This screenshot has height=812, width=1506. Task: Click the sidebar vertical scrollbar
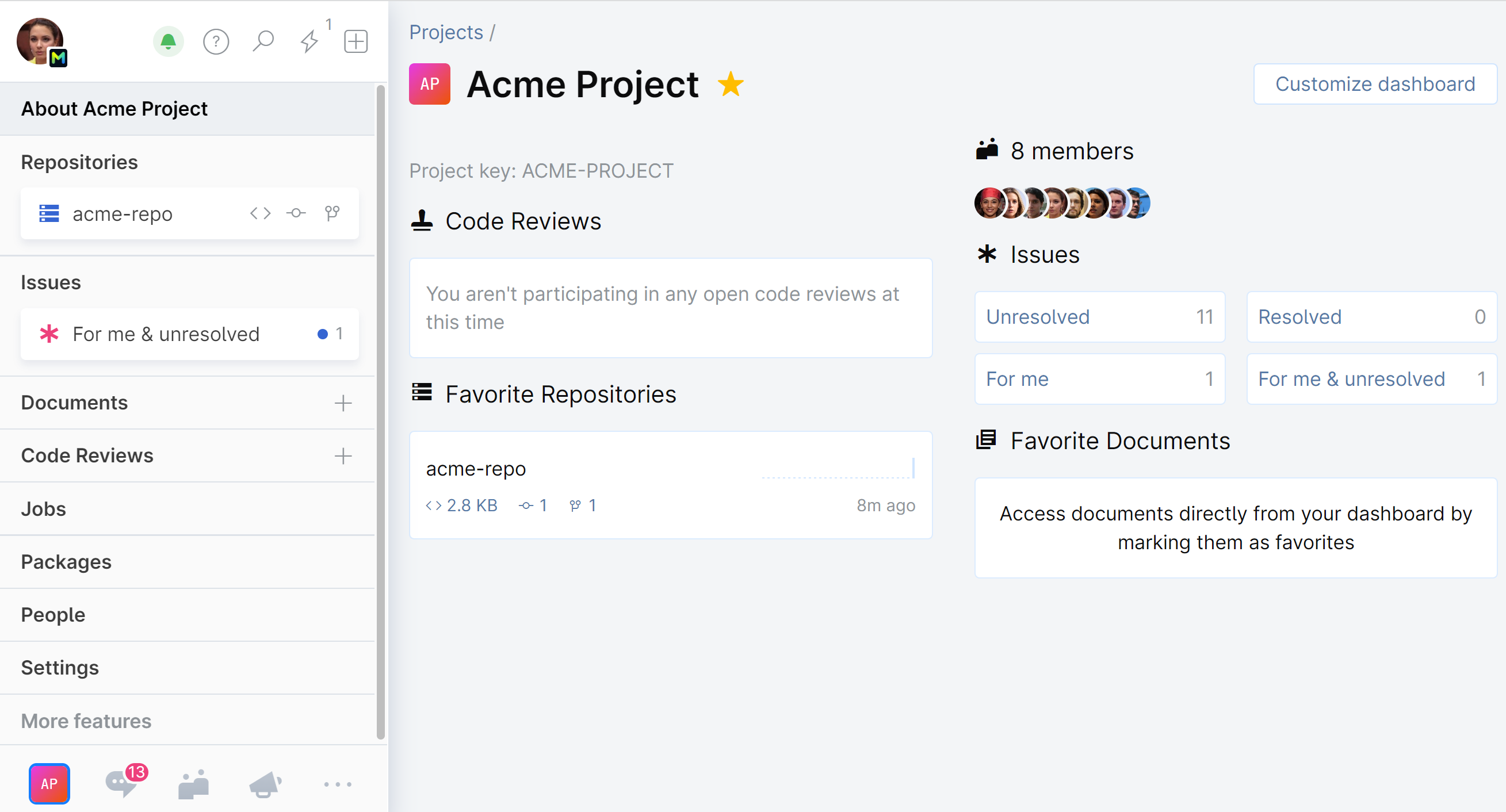(x=381, y=409)
